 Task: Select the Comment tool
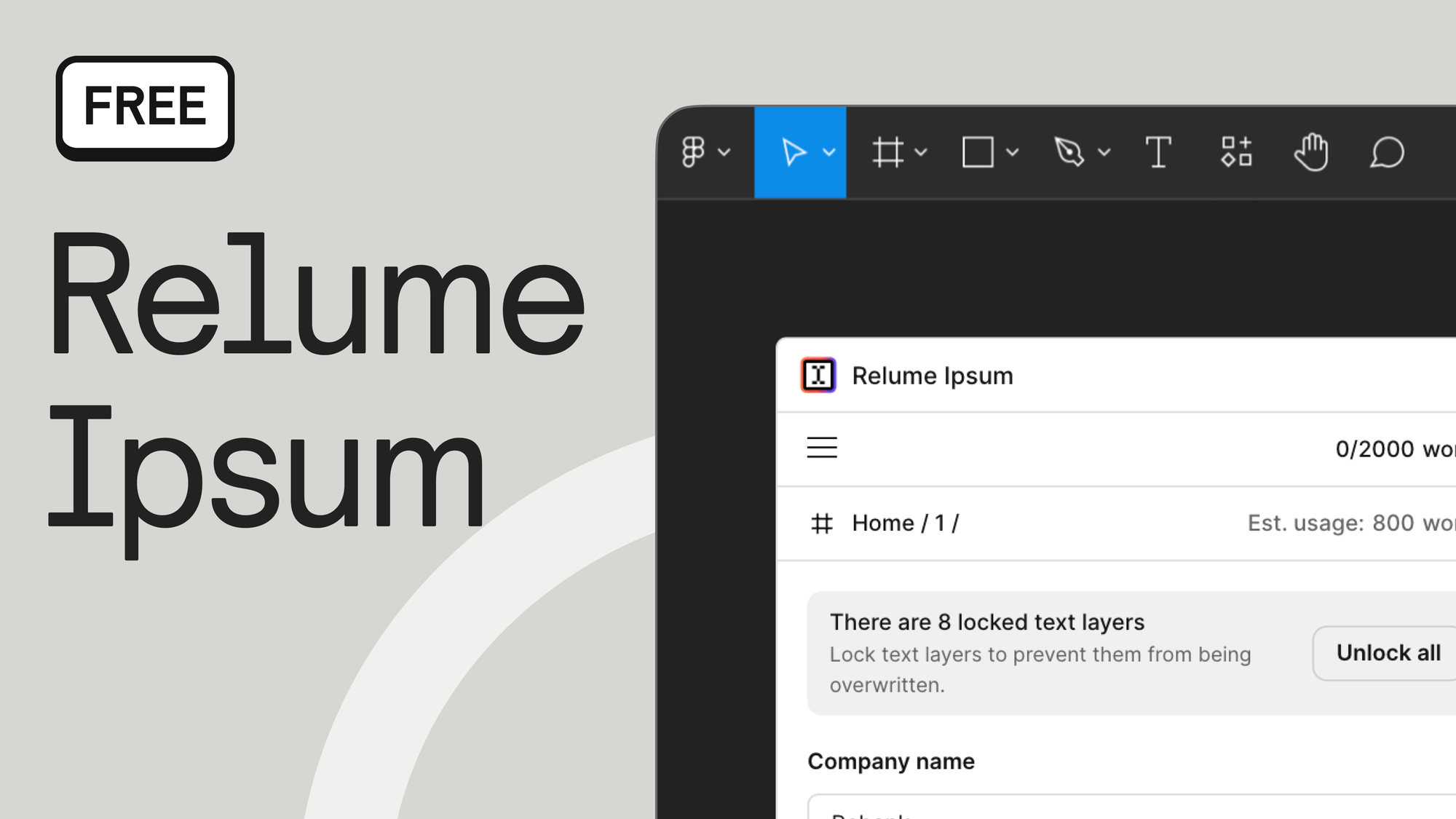click(x=1388, y=152)
